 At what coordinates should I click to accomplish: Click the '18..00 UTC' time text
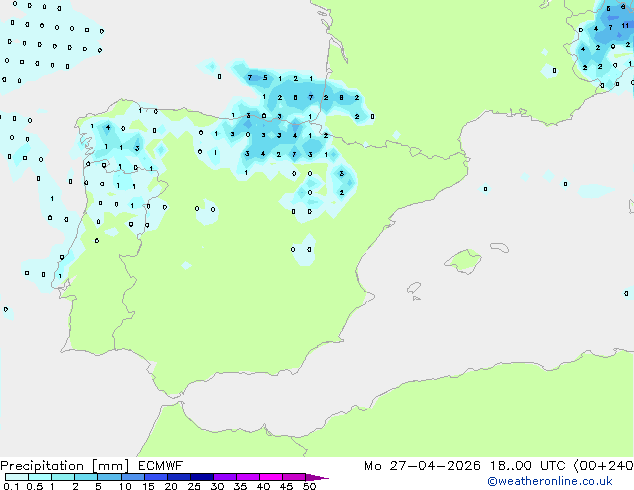click(x=527, y=466)
